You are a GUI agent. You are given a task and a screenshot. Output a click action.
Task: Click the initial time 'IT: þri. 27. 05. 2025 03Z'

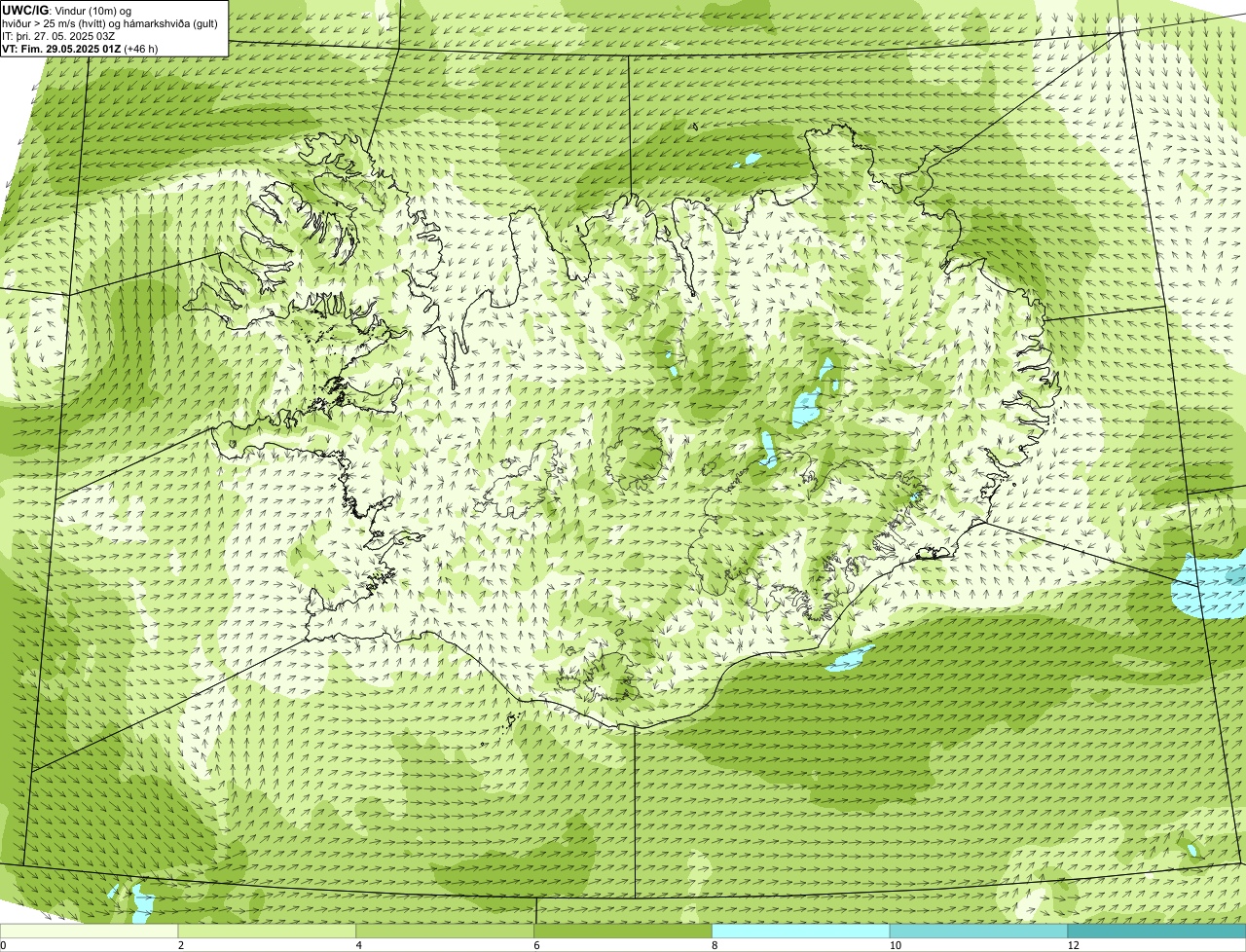pos(58,36)
